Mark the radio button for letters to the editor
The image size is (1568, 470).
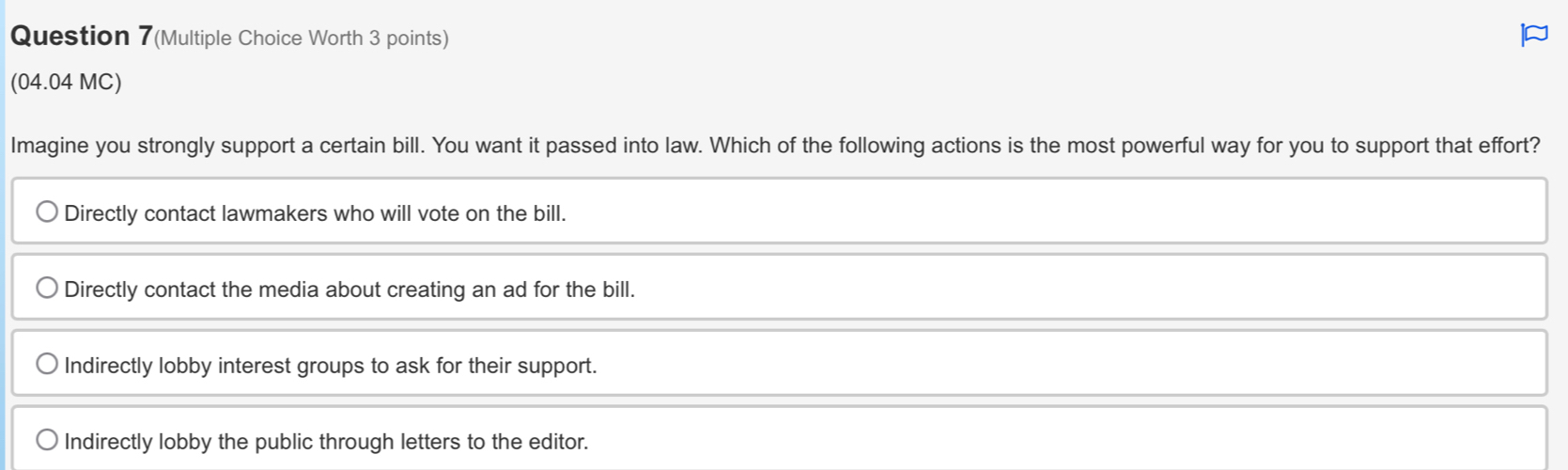coord(47,440)
